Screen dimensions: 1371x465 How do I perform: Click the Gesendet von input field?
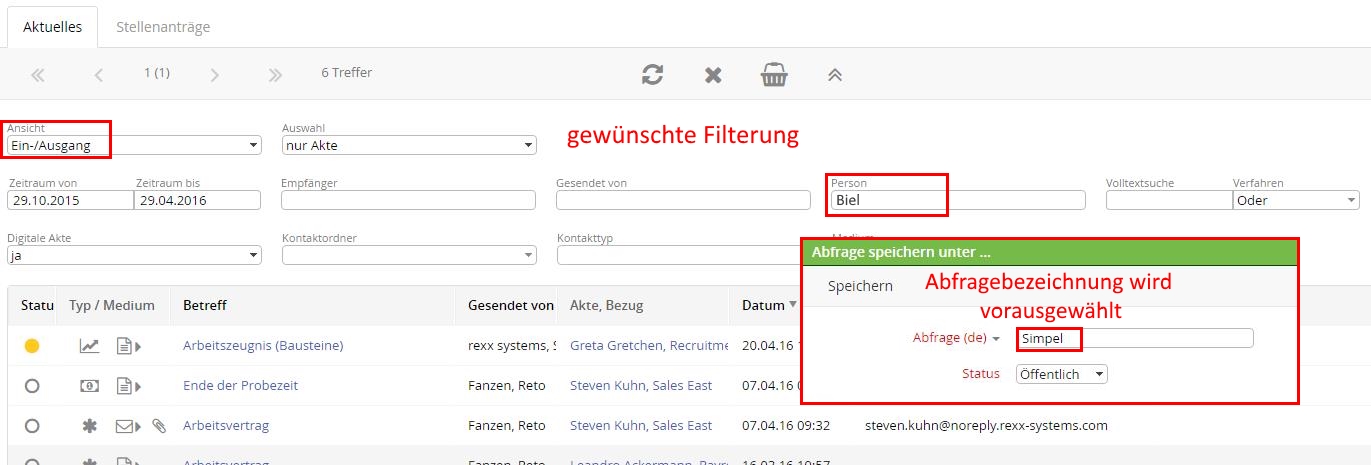pyautogui.click(x=684, y=200)
